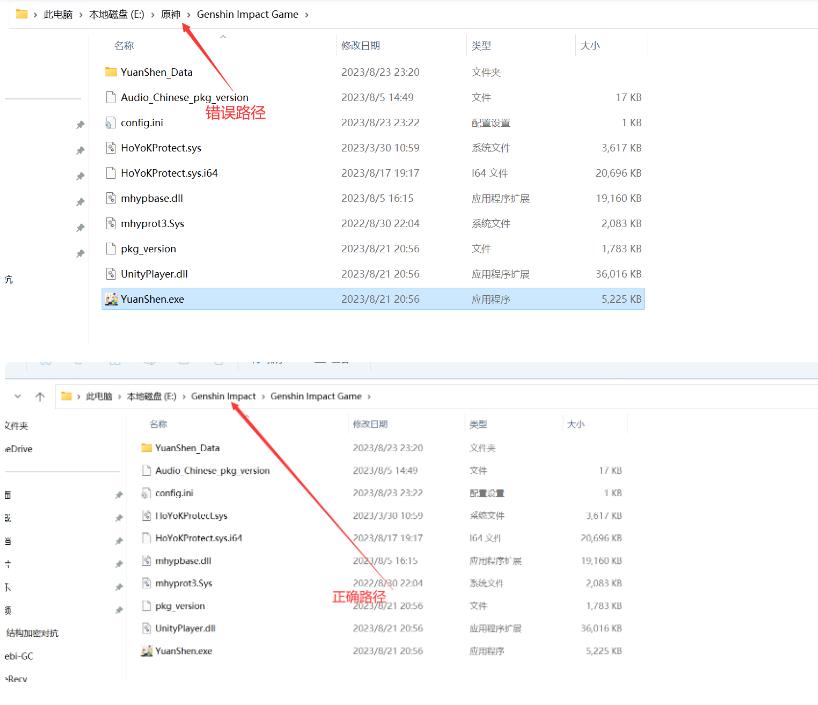Screen dimensions: 818x705
Task: Click 配置设置 type cell in top window
Action: (490, 123)
